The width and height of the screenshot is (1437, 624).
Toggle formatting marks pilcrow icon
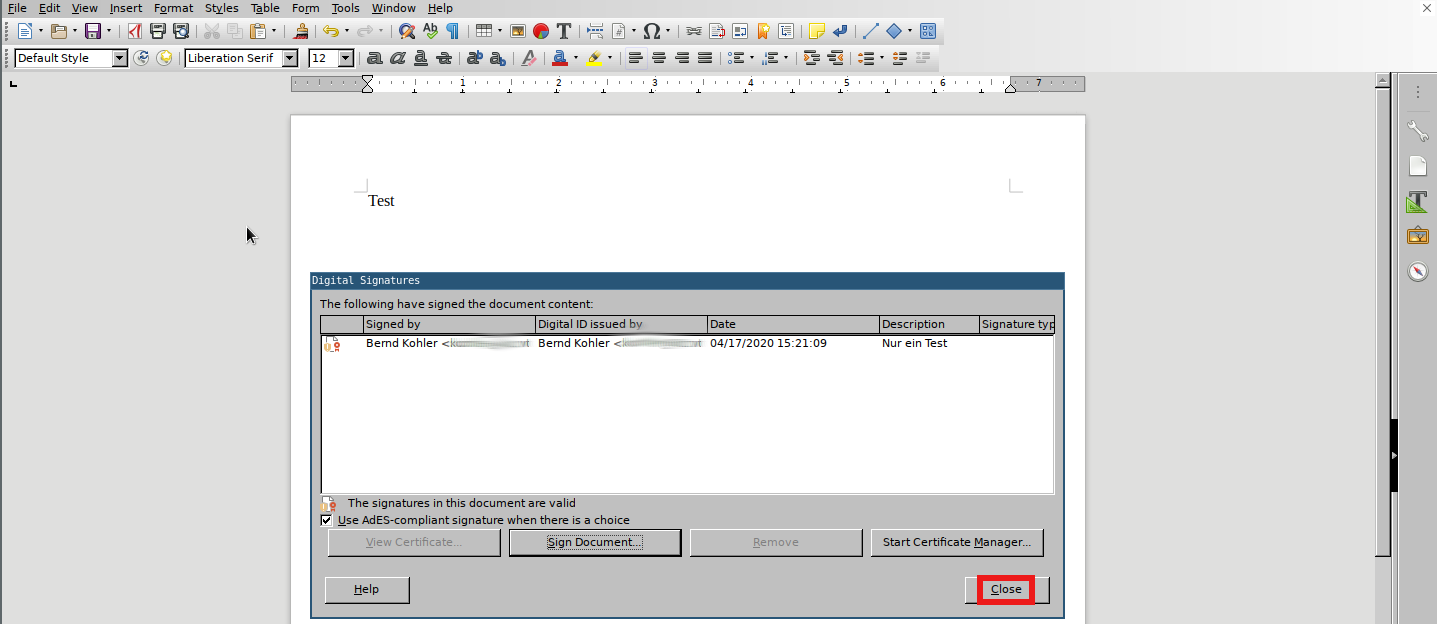[x=452, y=31]
